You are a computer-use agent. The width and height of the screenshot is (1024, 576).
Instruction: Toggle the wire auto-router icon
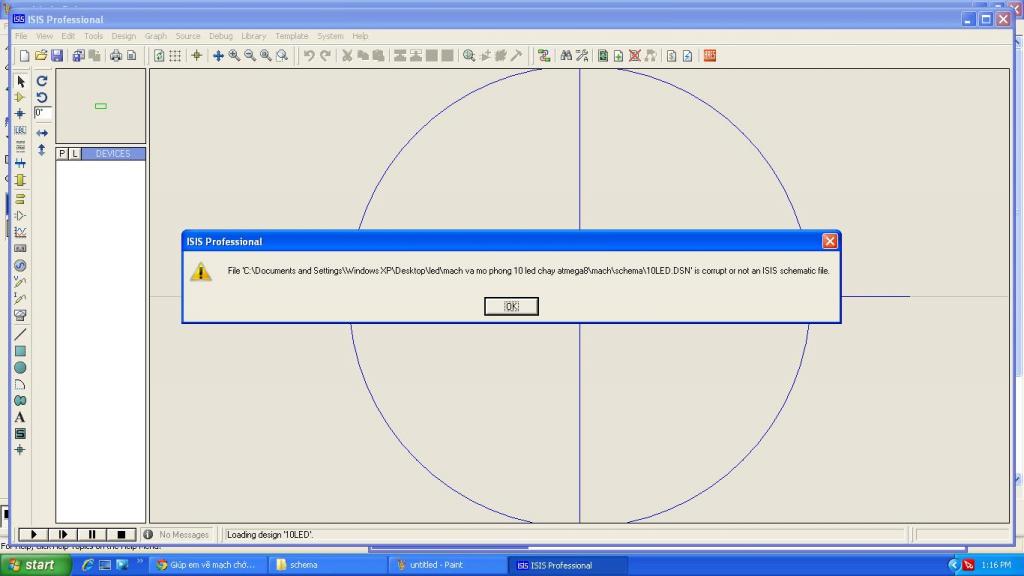click(544, 56)
